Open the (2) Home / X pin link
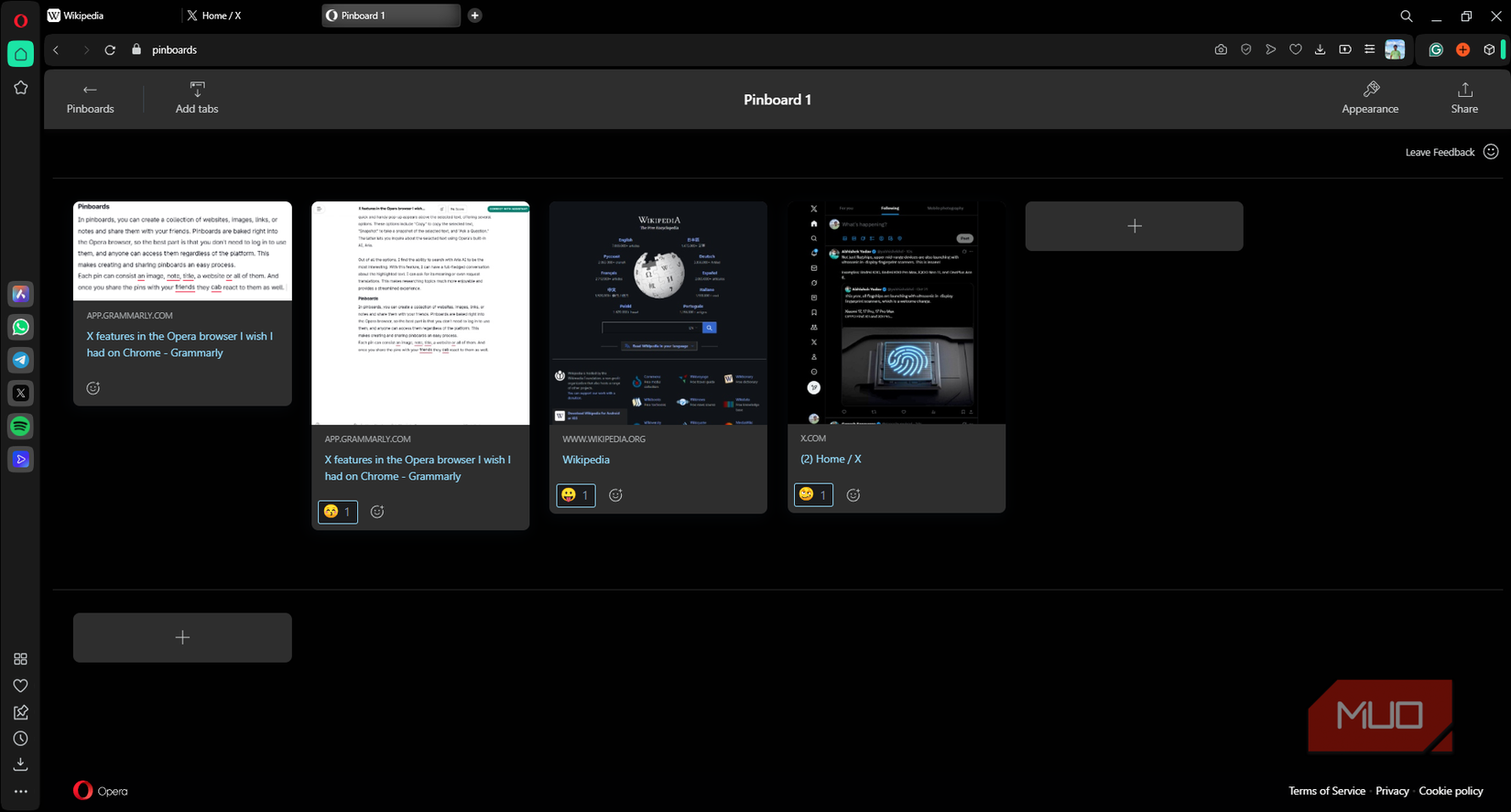 [831, 459]
